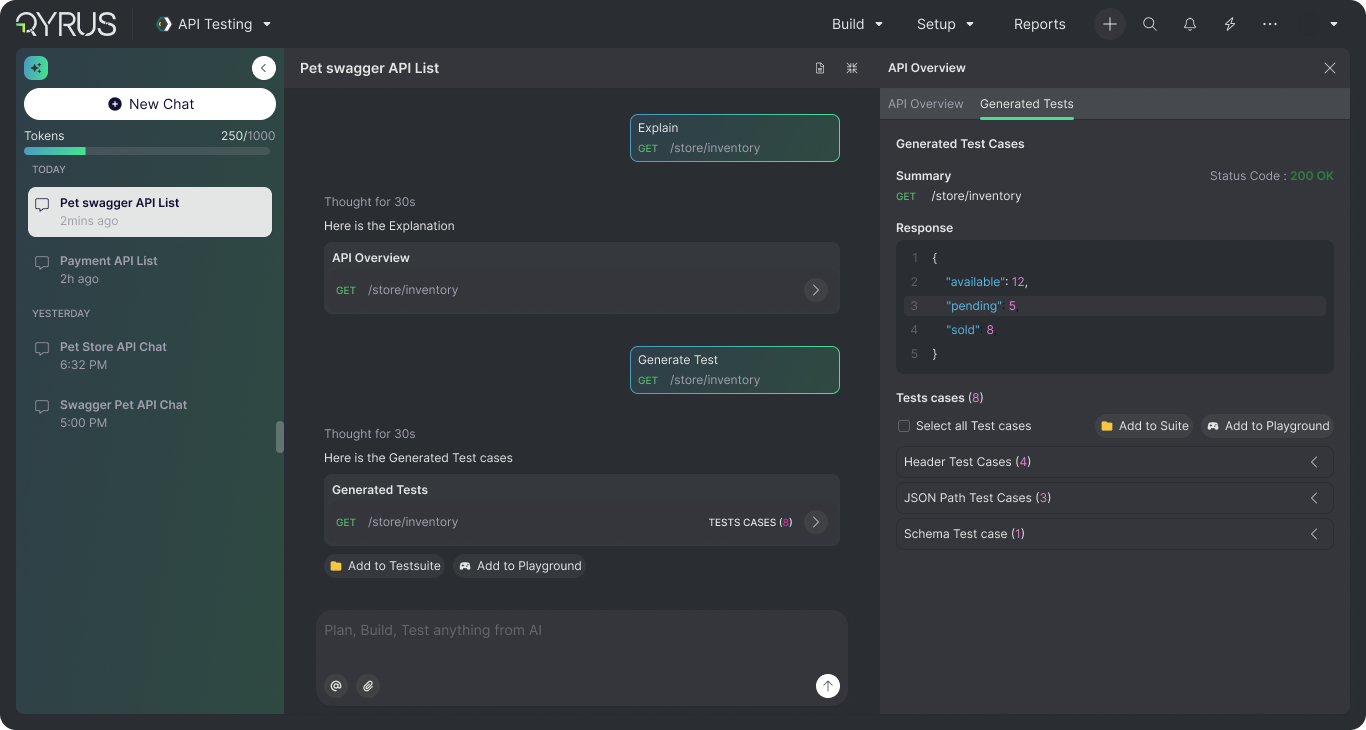Open the notifications bell
Viewport: 1366px width, 730px height.
(x=1190, y=24)
